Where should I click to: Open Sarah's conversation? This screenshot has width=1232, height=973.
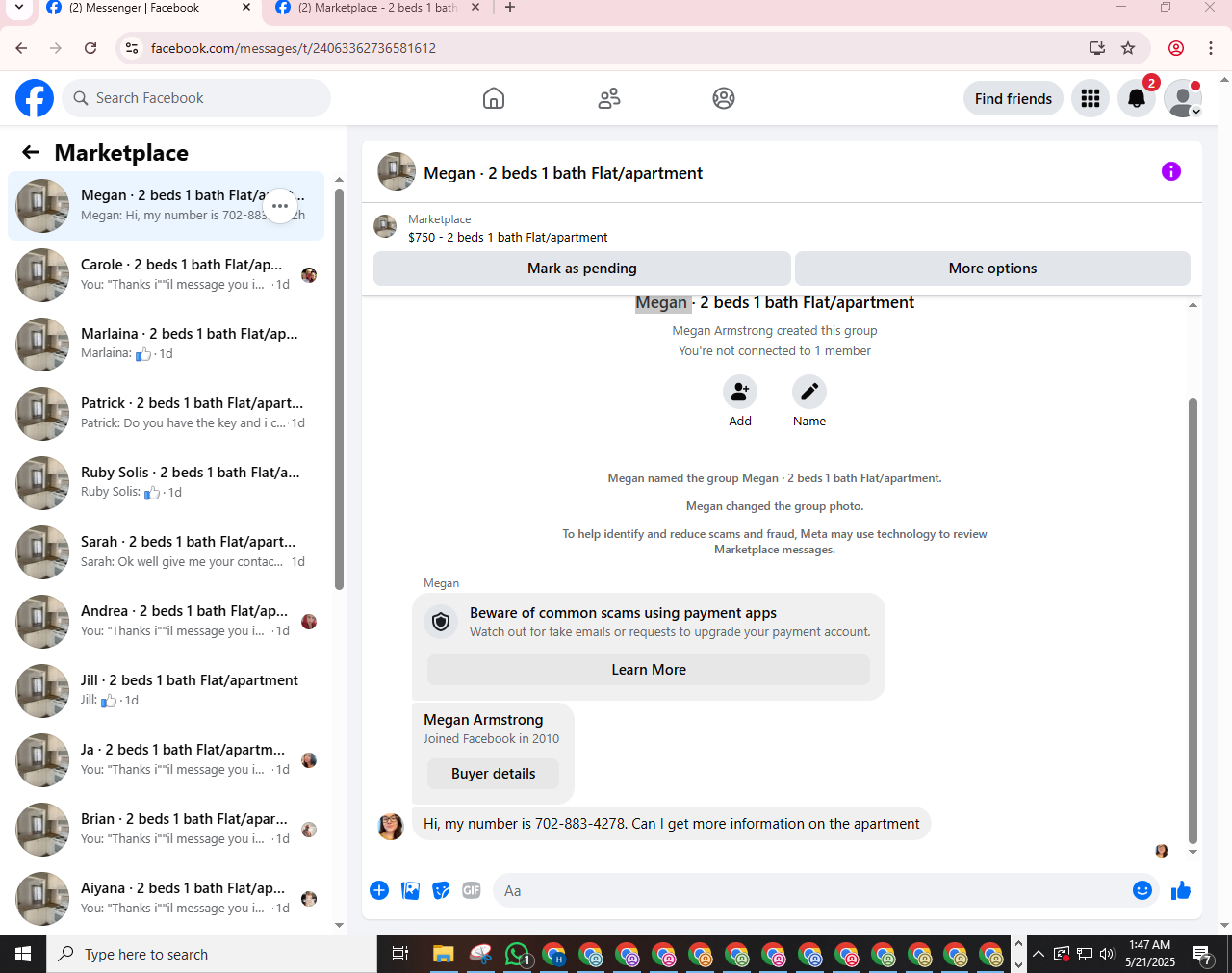coord(166,552)
